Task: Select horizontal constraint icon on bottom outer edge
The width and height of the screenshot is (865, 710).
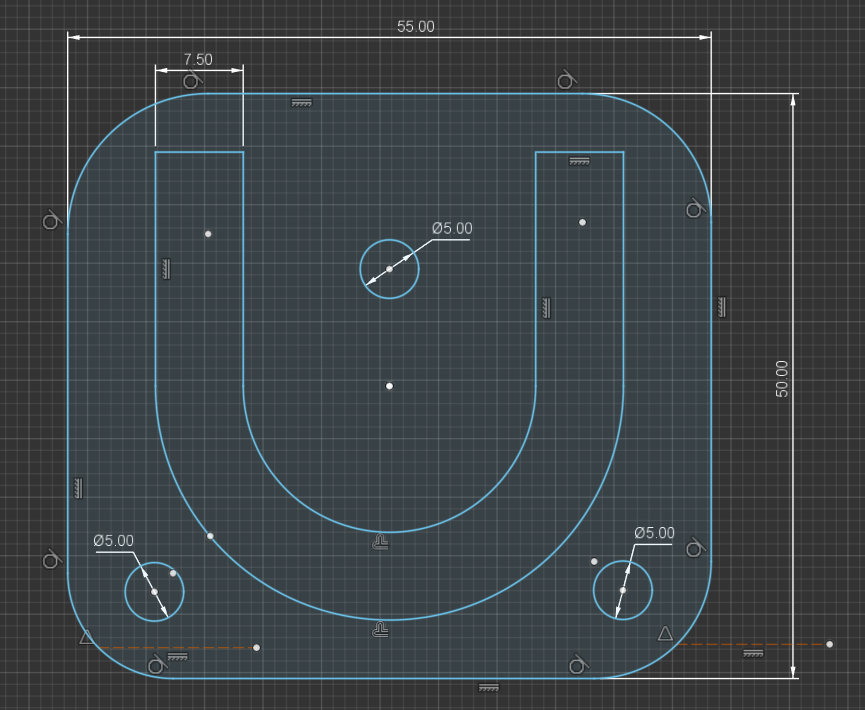Action: click(489, 687)
